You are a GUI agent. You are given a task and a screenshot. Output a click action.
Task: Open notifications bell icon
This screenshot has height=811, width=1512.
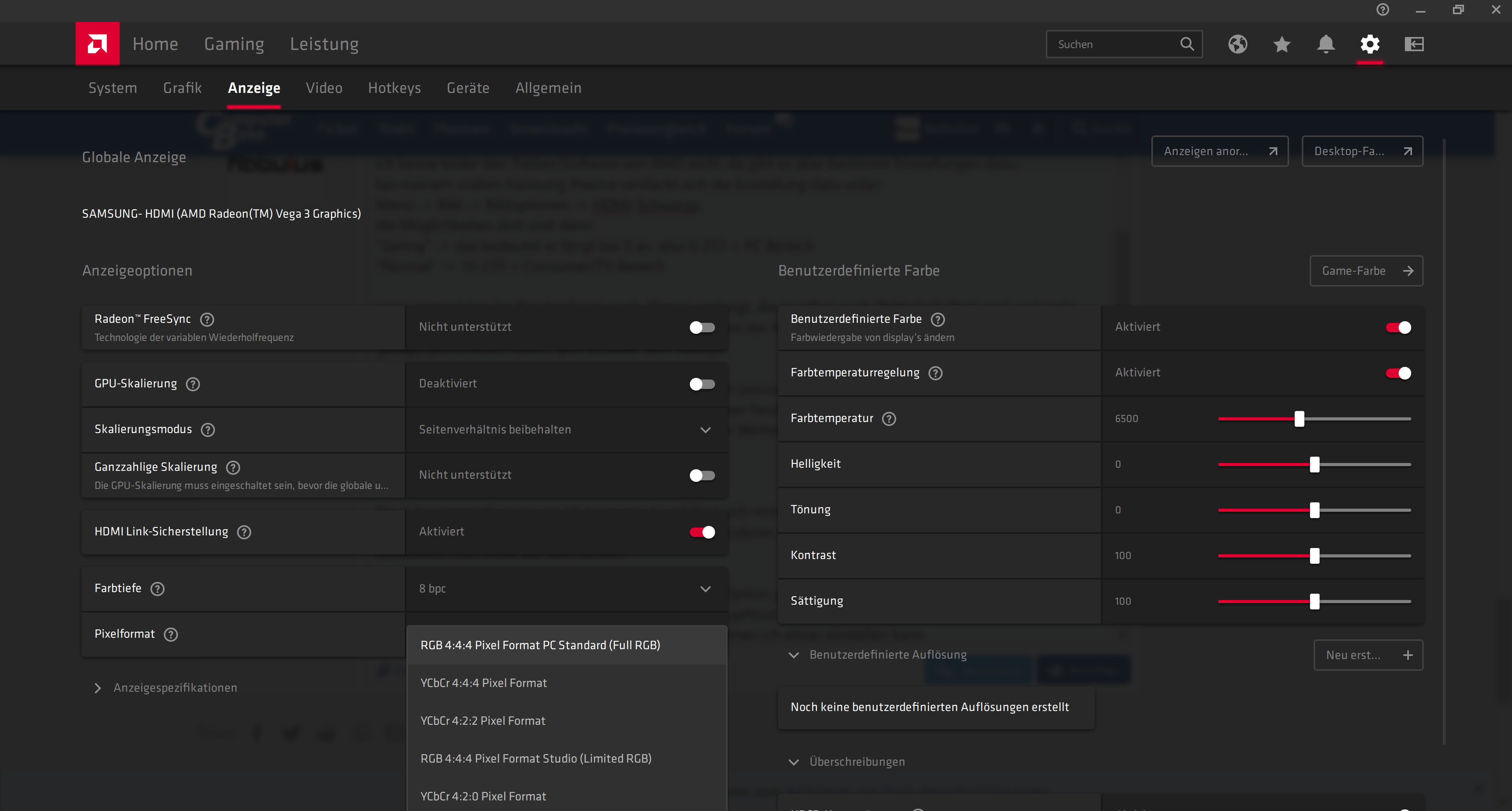(1326, 44)
